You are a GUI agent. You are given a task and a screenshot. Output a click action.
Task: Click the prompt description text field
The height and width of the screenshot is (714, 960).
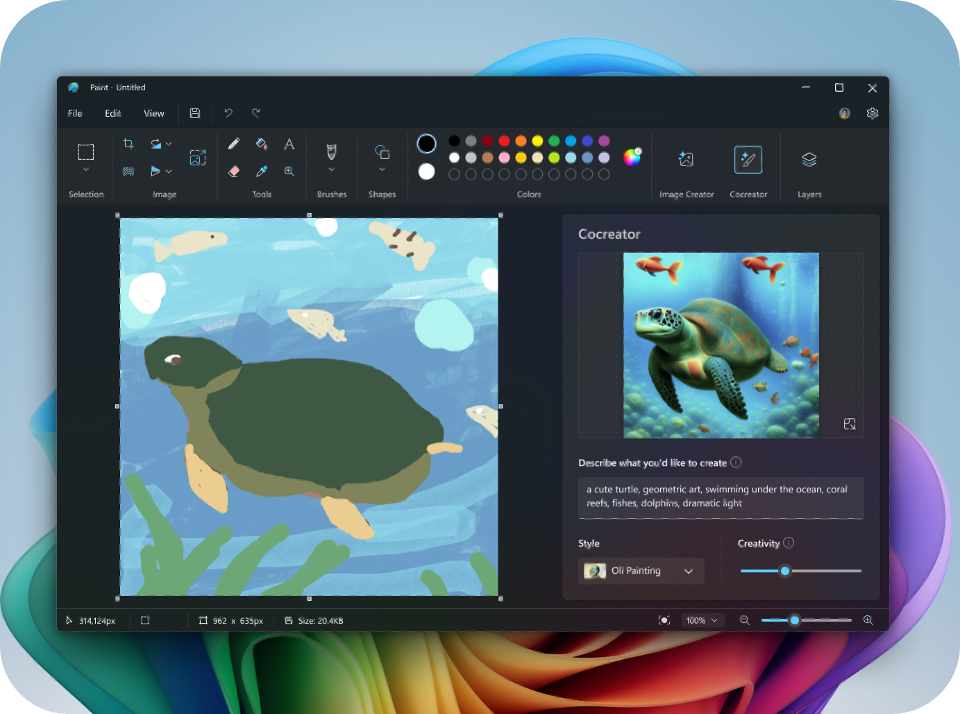tap(721, 497)
